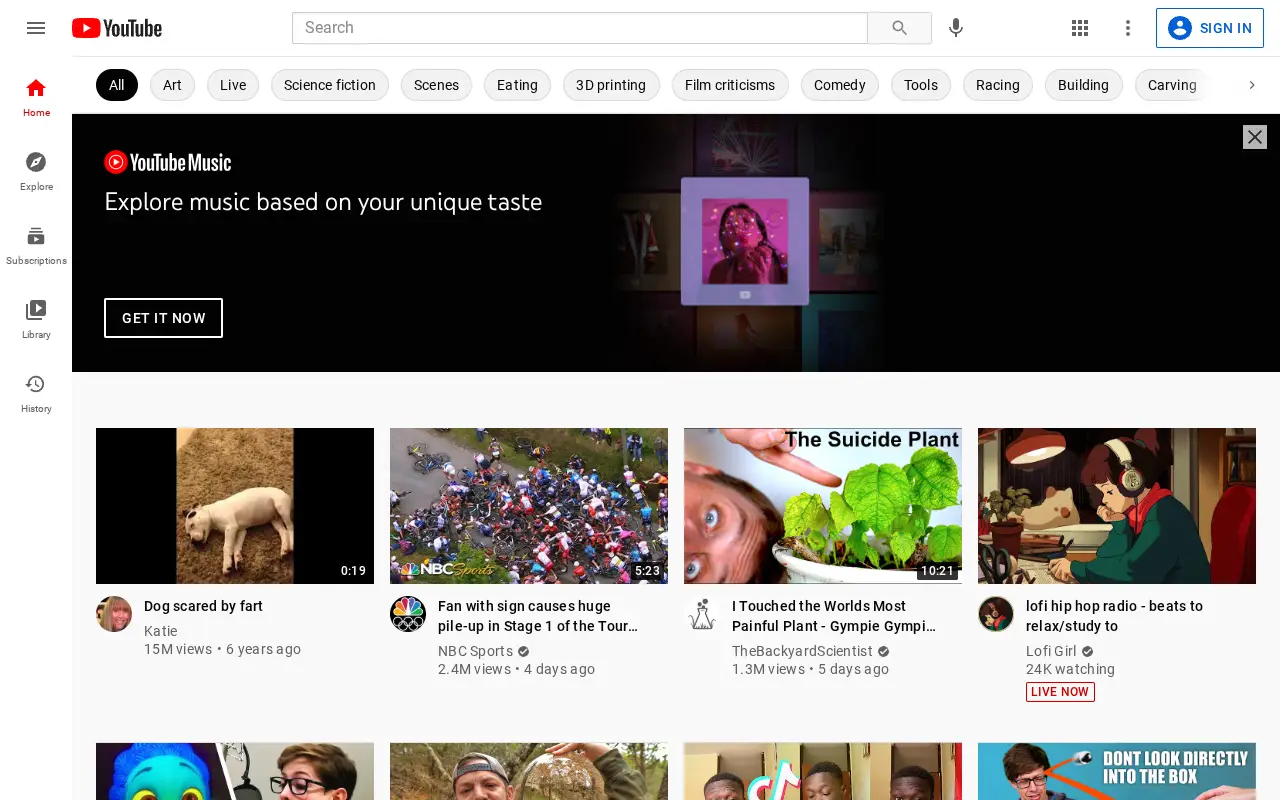The image size is (1280, 800).
Task: Open 'Dont look directly into the box' thumbnail
Action: (1117, 771)
